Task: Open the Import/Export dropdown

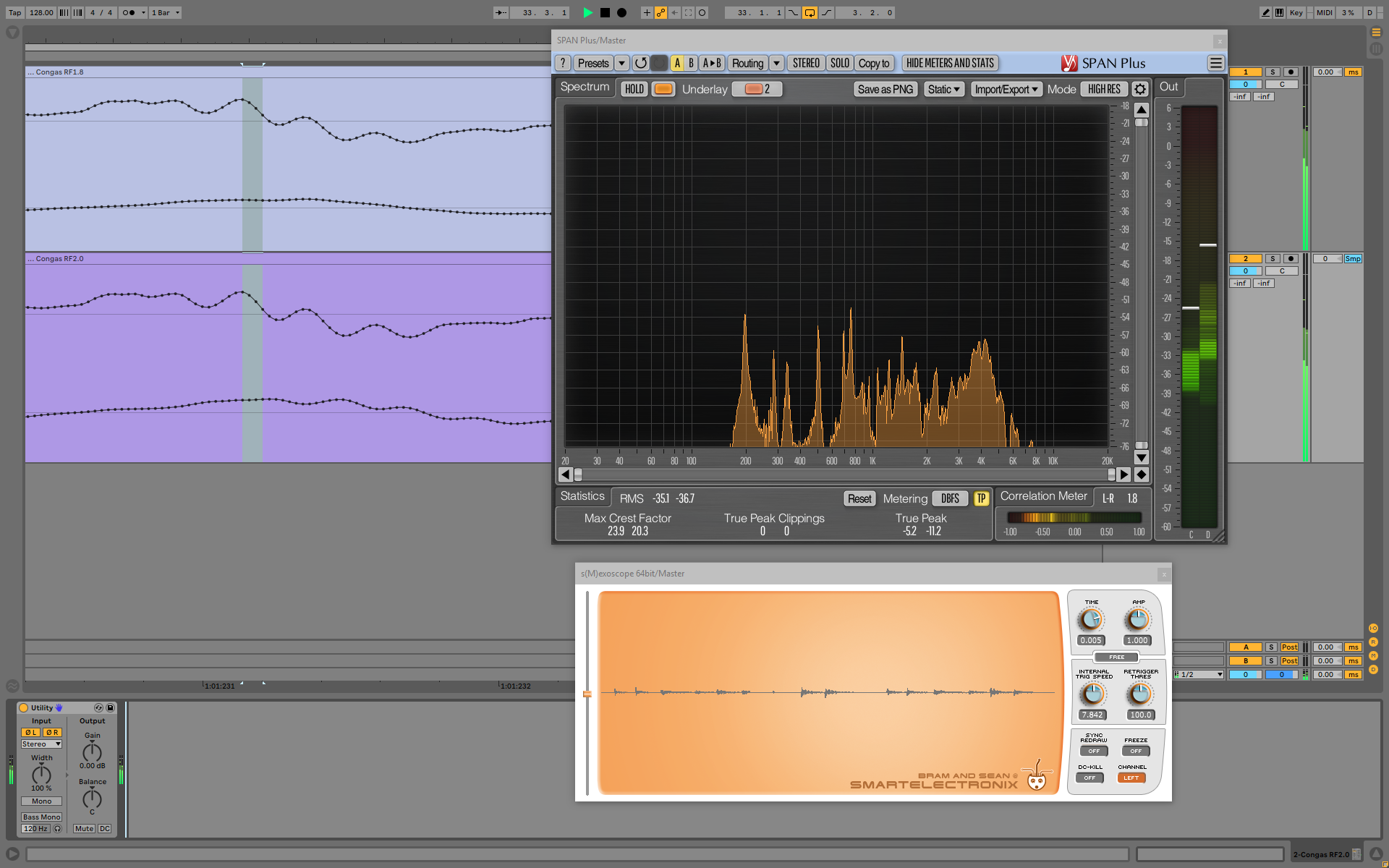Action: pos(1006,89)
